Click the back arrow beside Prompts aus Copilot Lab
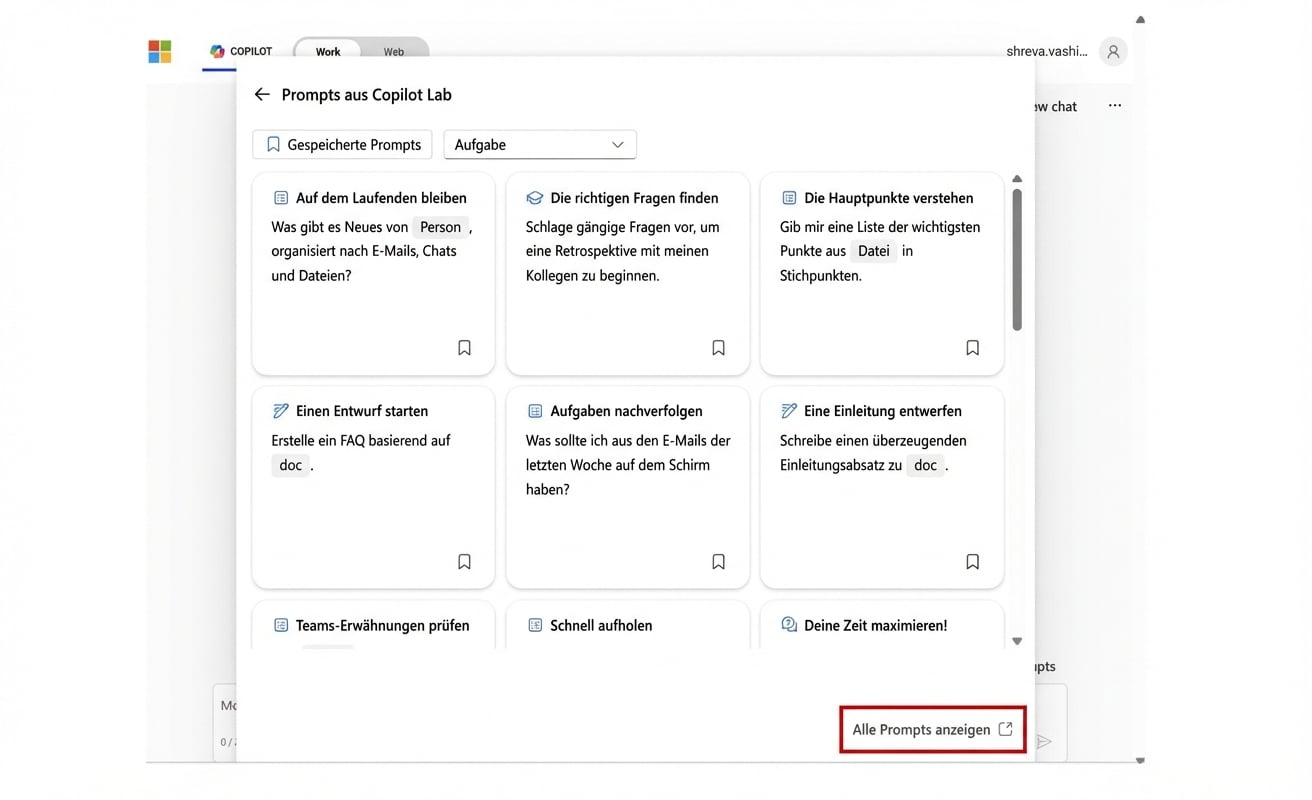 (262, 94)
